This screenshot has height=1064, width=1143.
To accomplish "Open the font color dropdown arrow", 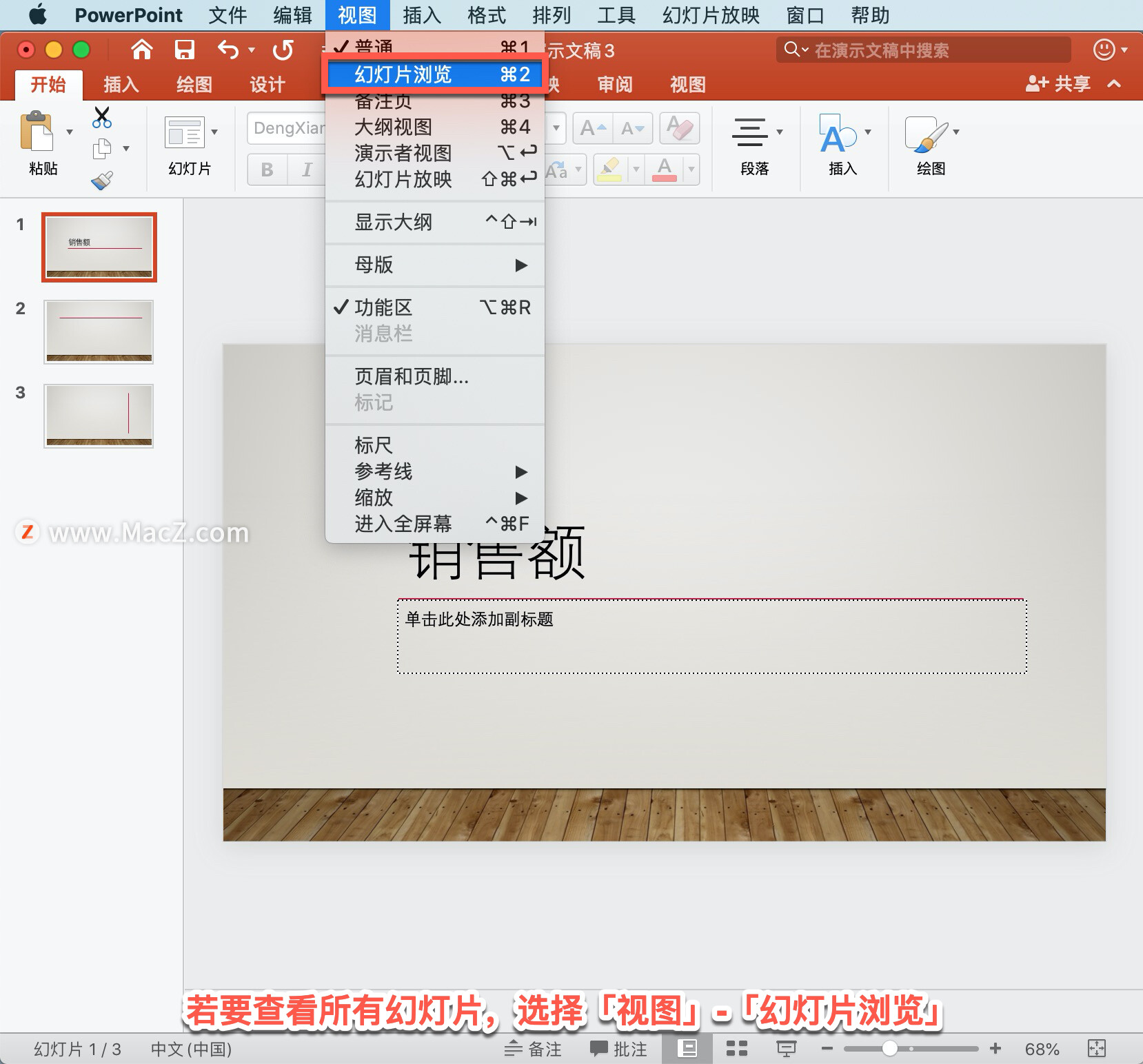I will click(x=691, y=169).
